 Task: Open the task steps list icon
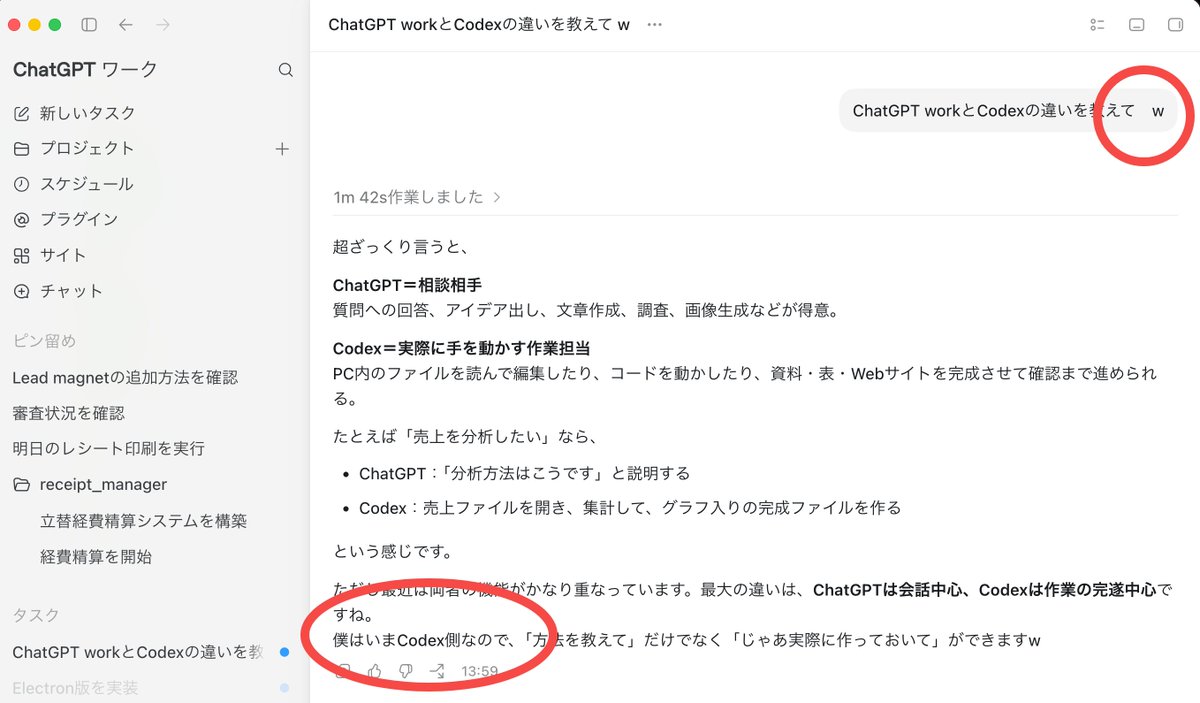point(1097,25)
